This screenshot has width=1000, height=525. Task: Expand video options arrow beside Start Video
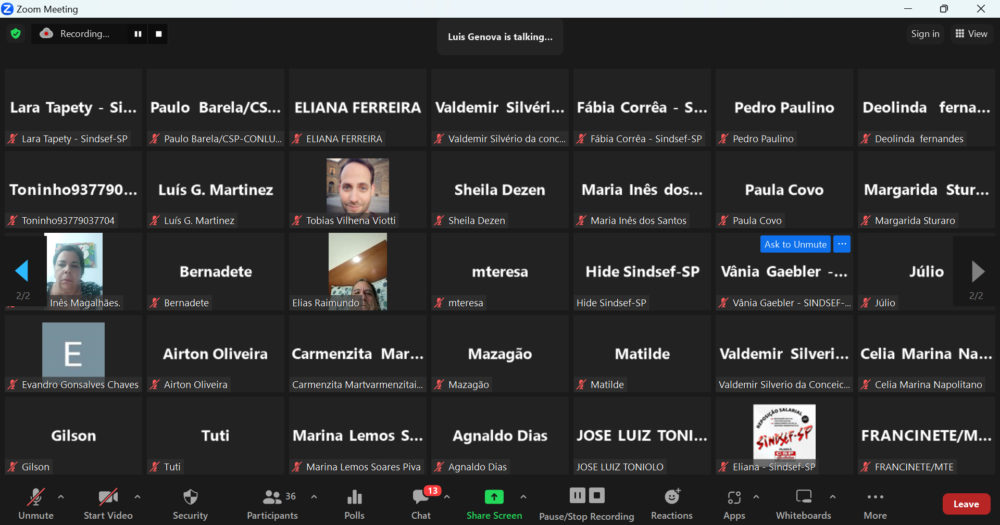tap(137, 496)
